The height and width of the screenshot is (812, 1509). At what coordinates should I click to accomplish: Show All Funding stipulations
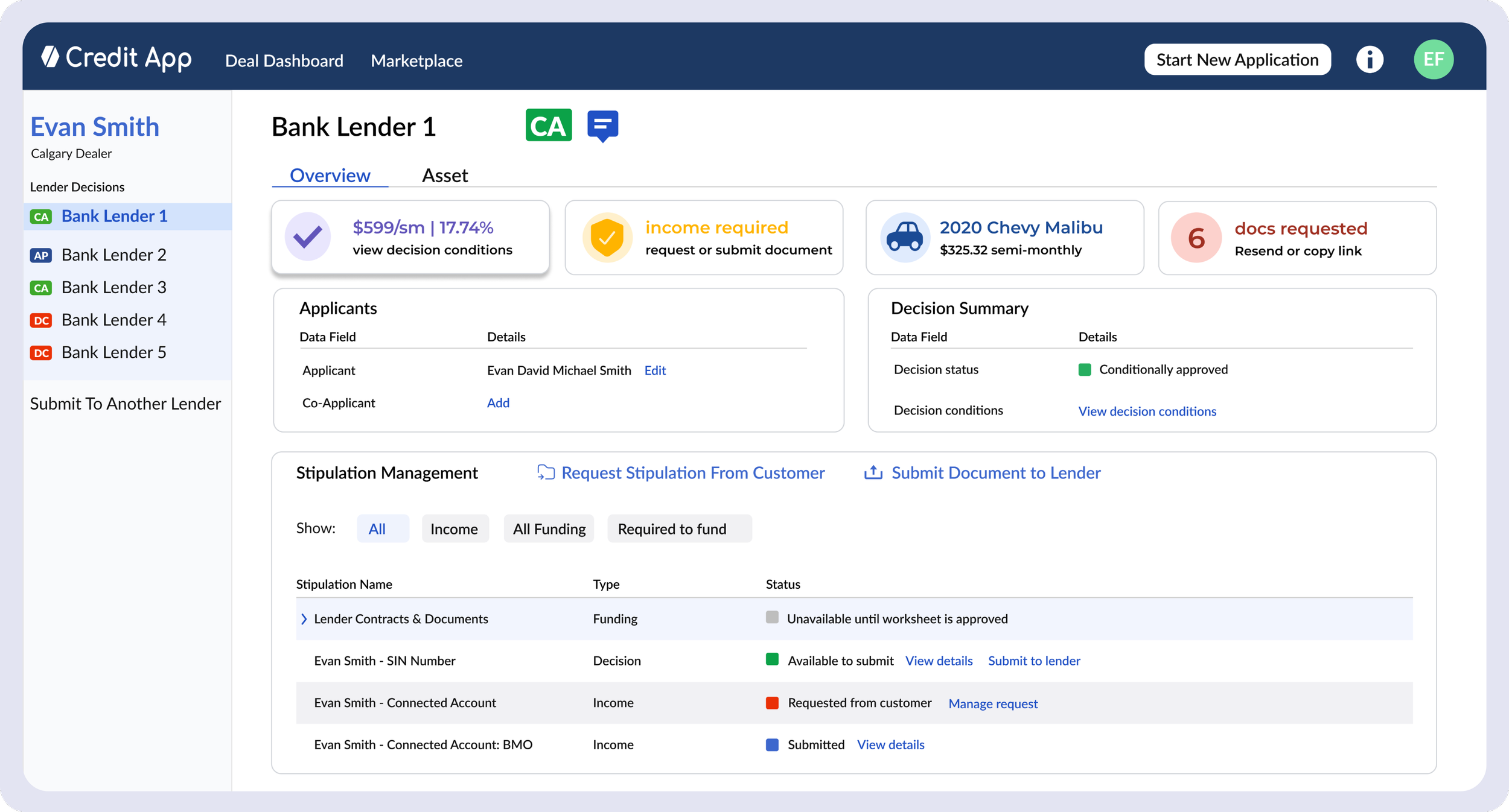point(549,529)
